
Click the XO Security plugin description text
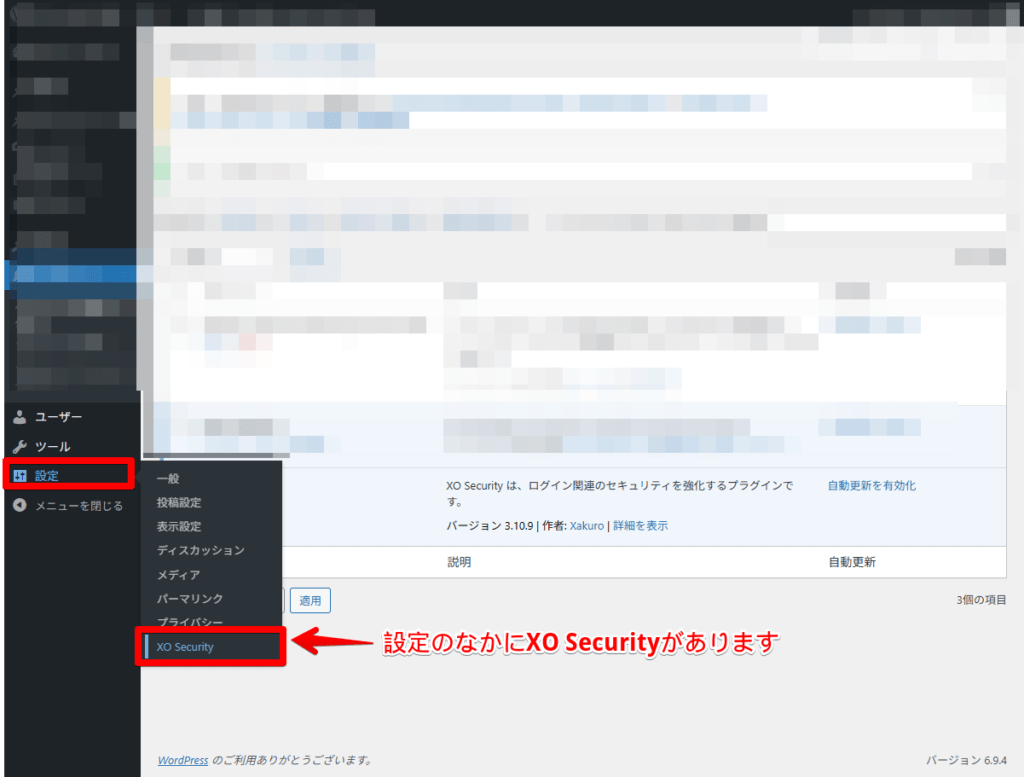click(x=620, y=494)
